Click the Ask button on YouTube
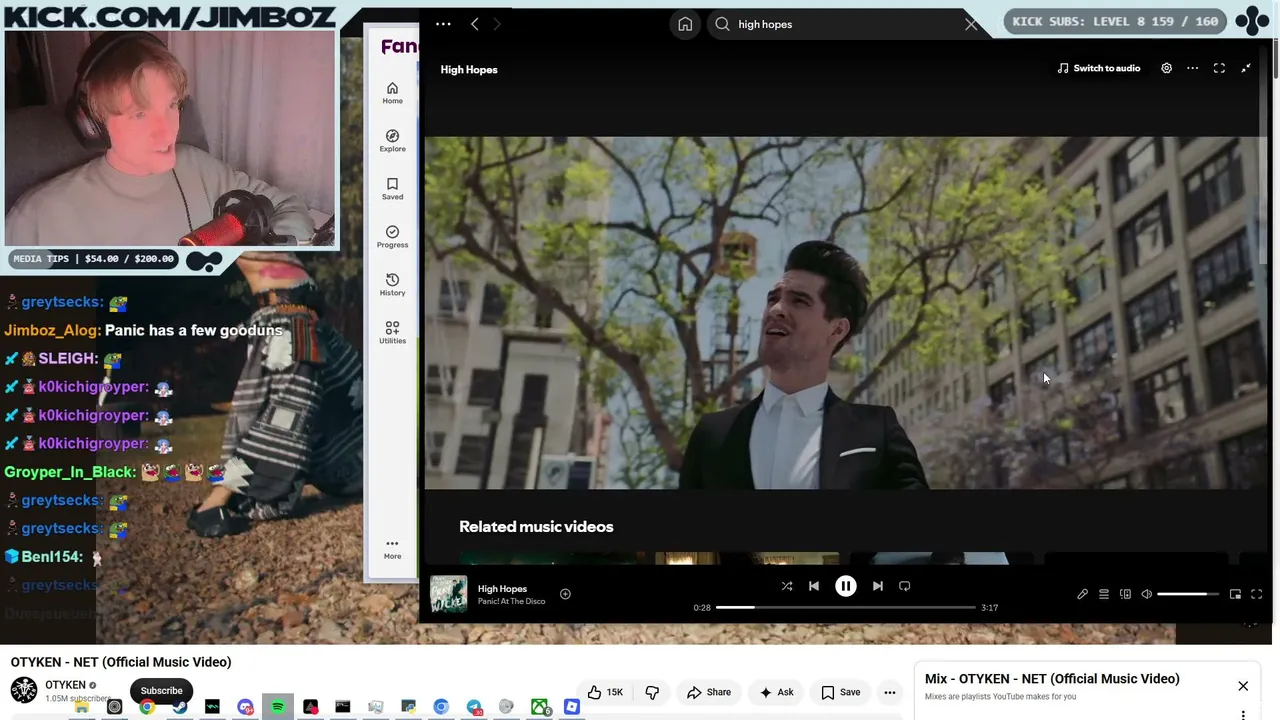 (x=777, y=692)
